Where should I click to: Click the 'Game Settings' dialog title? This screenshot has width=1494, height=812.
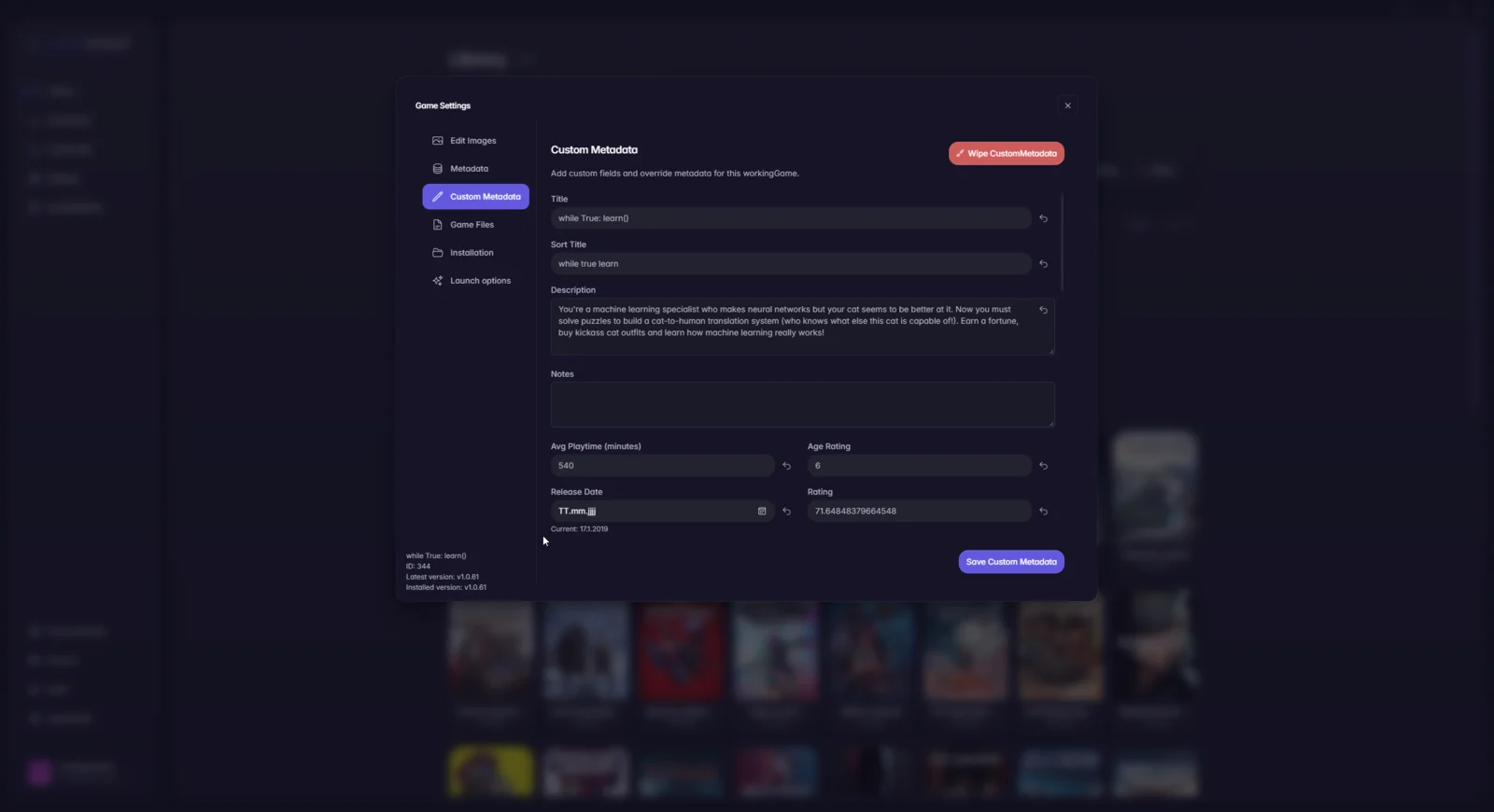click(x=443, y=105)
